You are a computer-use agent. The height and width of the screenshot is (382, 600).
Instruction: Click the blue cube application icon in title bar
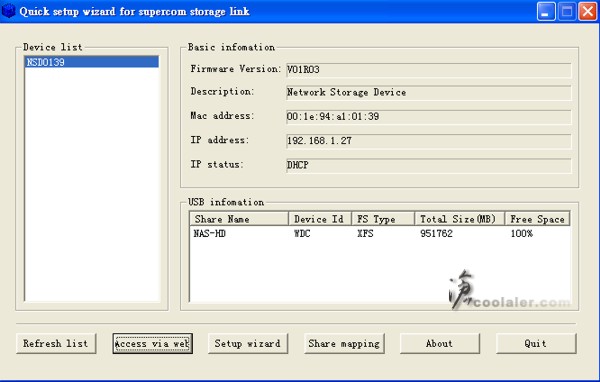(x=8, y=11)
